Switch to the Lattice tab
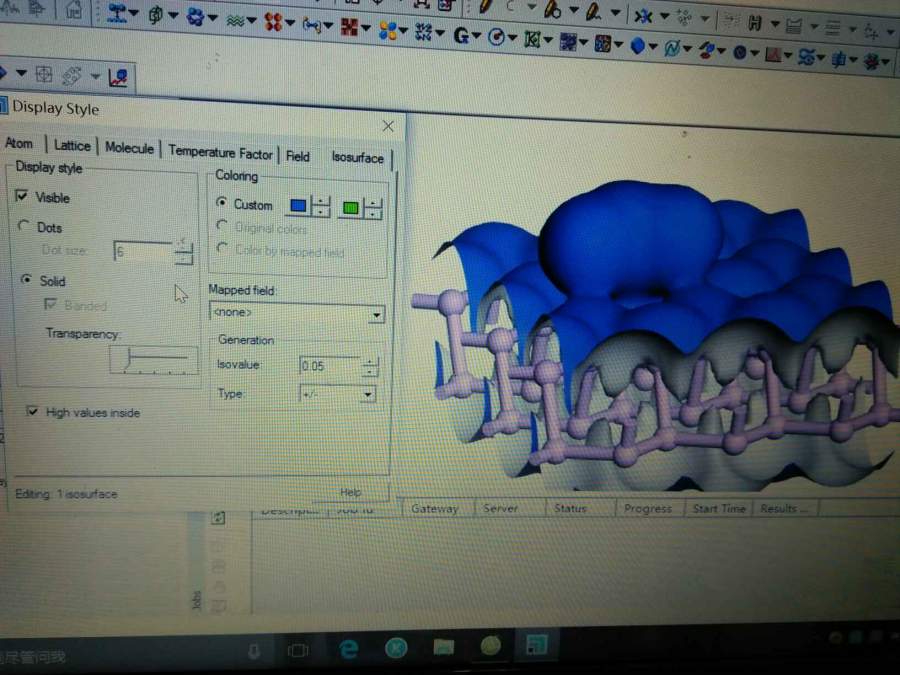Screen dimensions: 900x675 pyautogui.click(x=72, y=146)
